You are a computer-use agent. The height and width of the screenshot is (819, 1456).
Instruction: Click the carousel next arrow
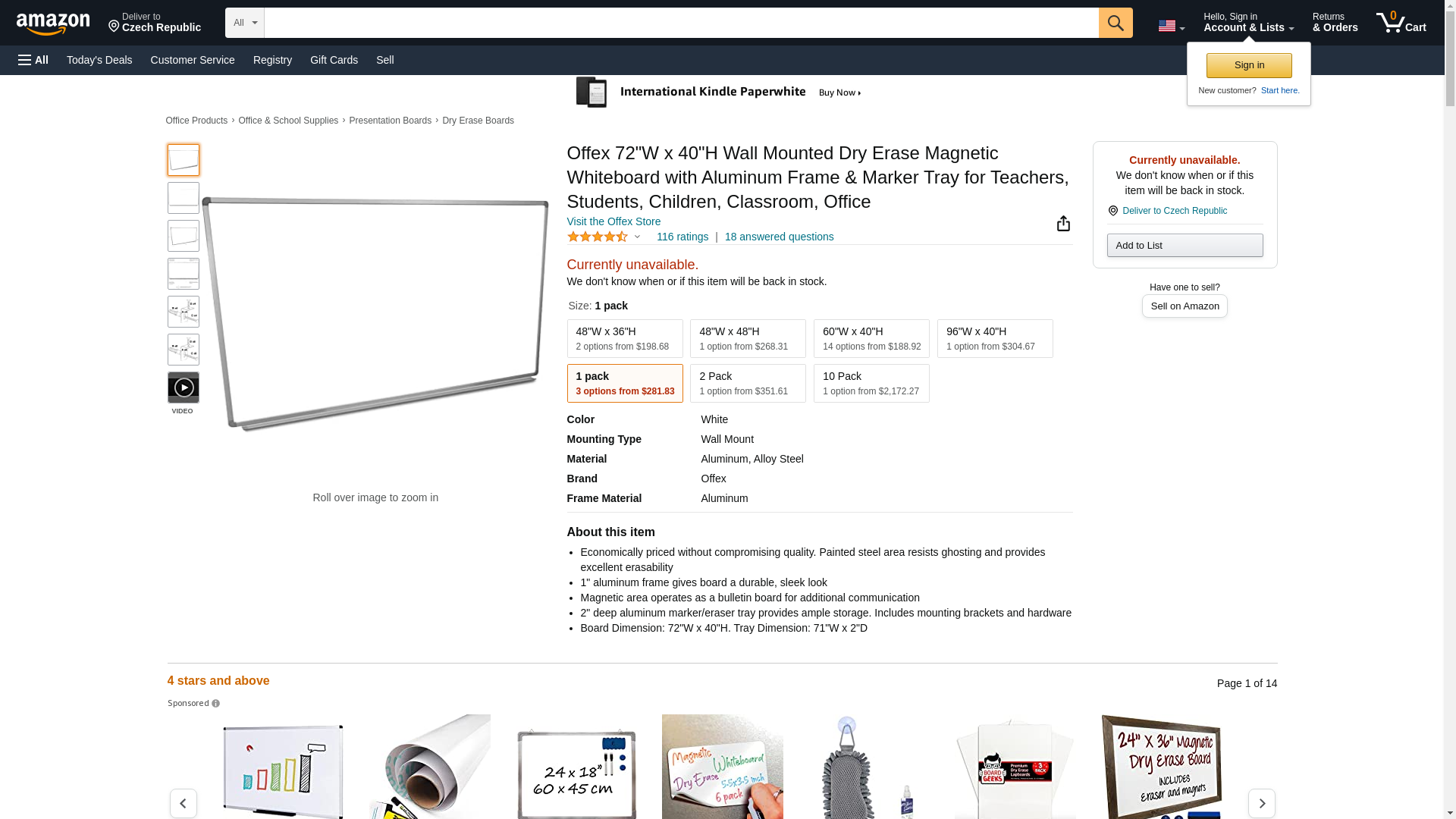tap(1261, 803)
